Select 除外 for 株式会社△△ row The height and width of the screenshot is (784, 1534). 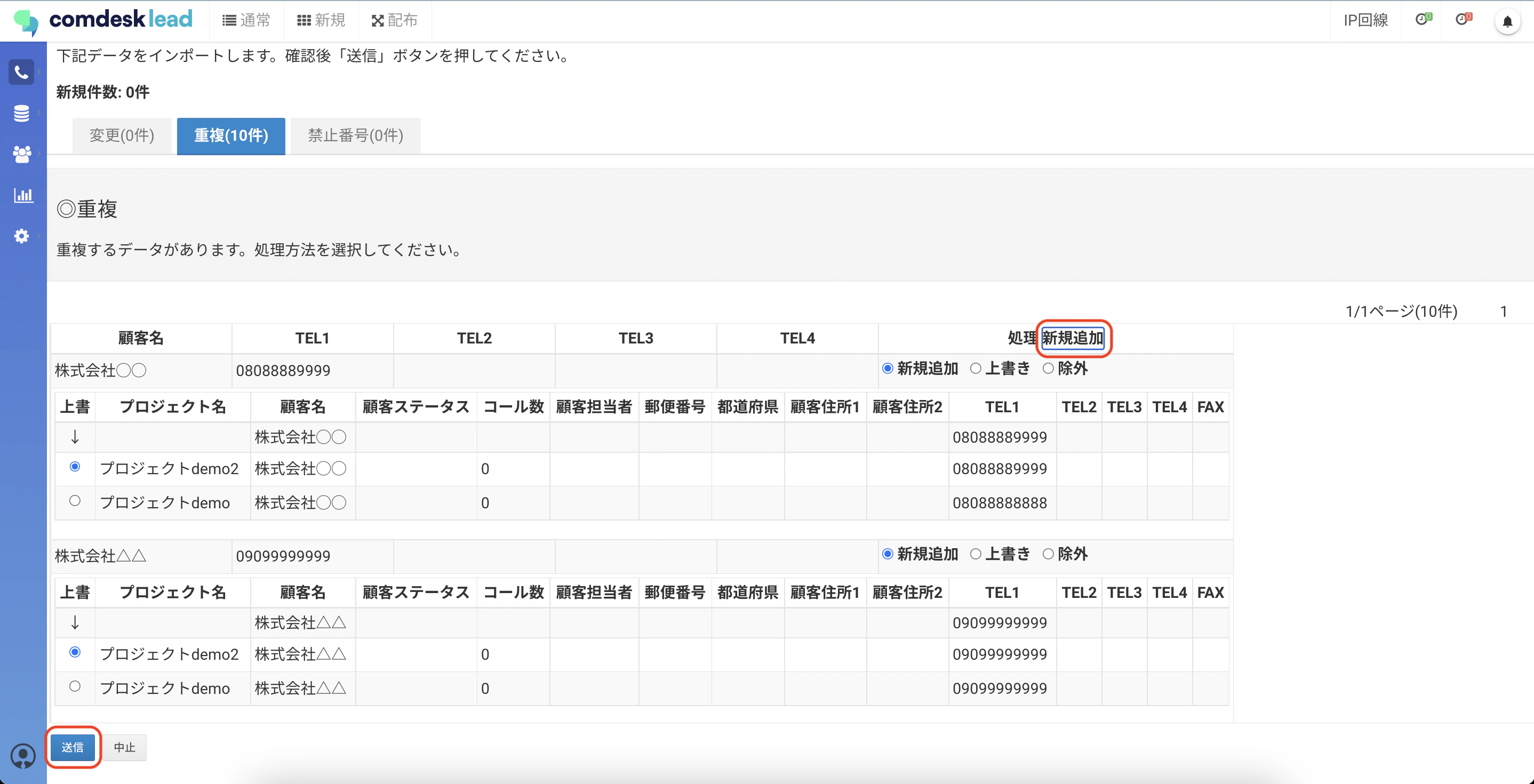[1048, 554]
